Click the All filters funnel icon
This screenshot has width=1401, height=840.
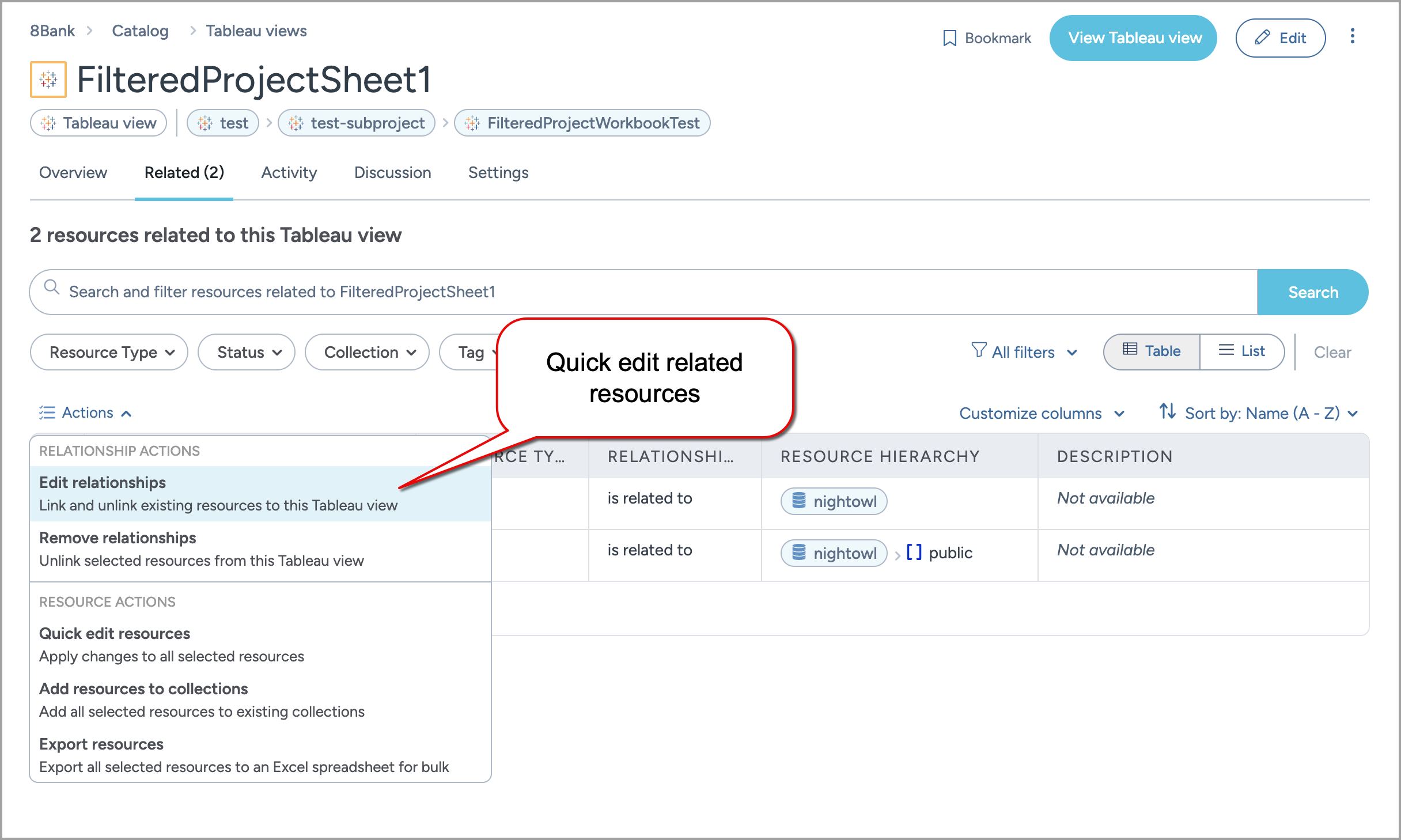[x=978, y=350]
